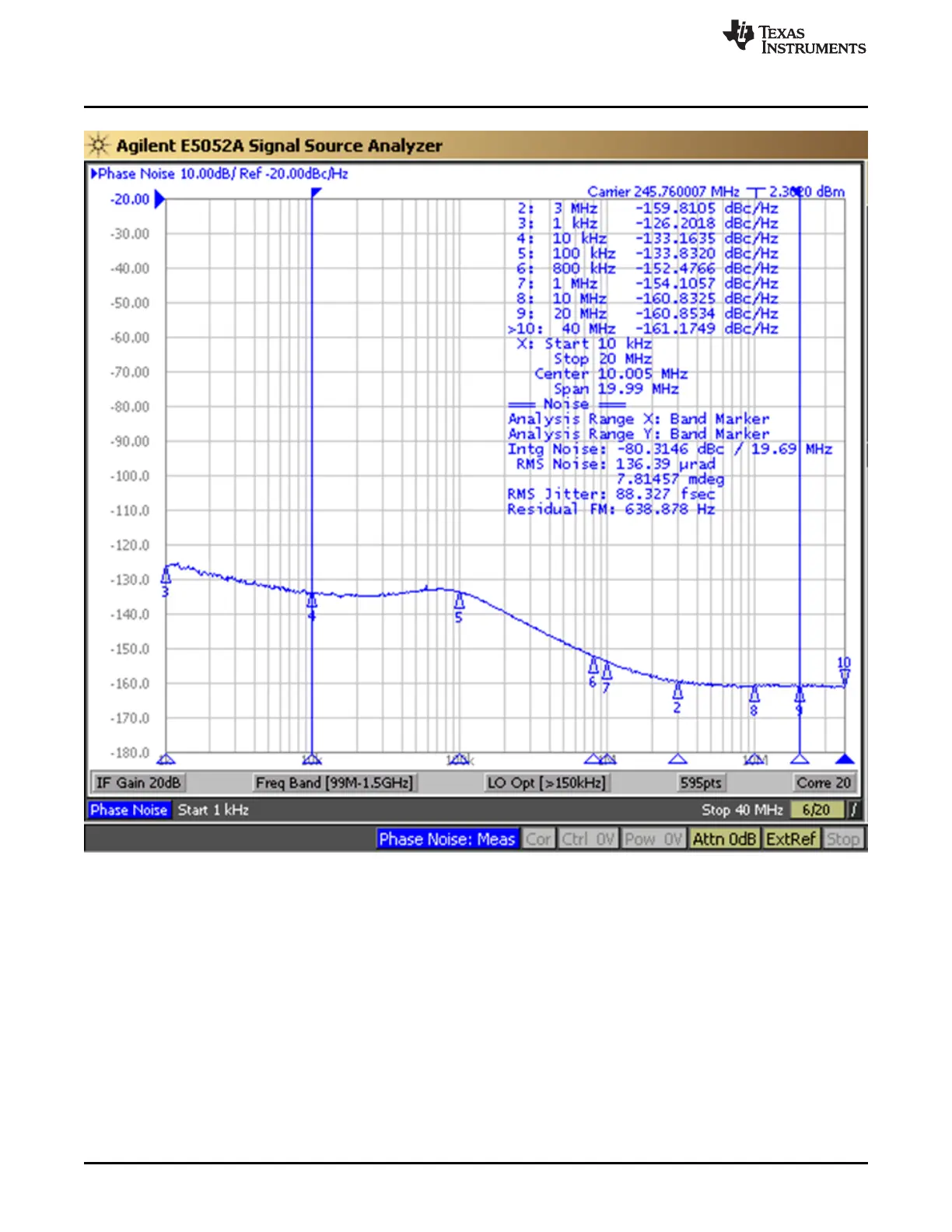Click the Phase Noise: Meas status item
Screen dimensions: 952x1232
[x=447, y=839]
